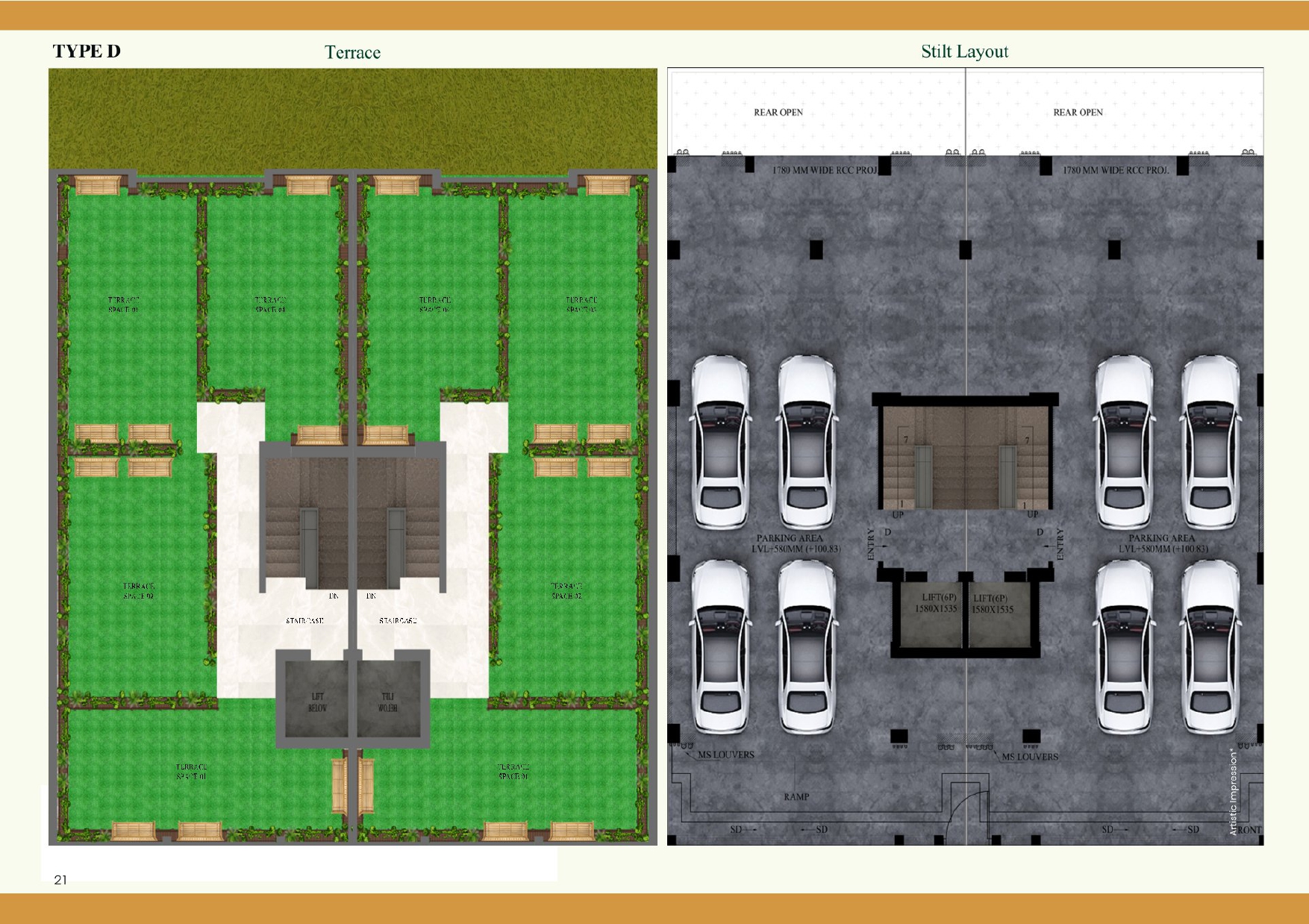Select the Terrace plan title
This screenshot has width=1309, height=924.
click(x=352, y=52)
